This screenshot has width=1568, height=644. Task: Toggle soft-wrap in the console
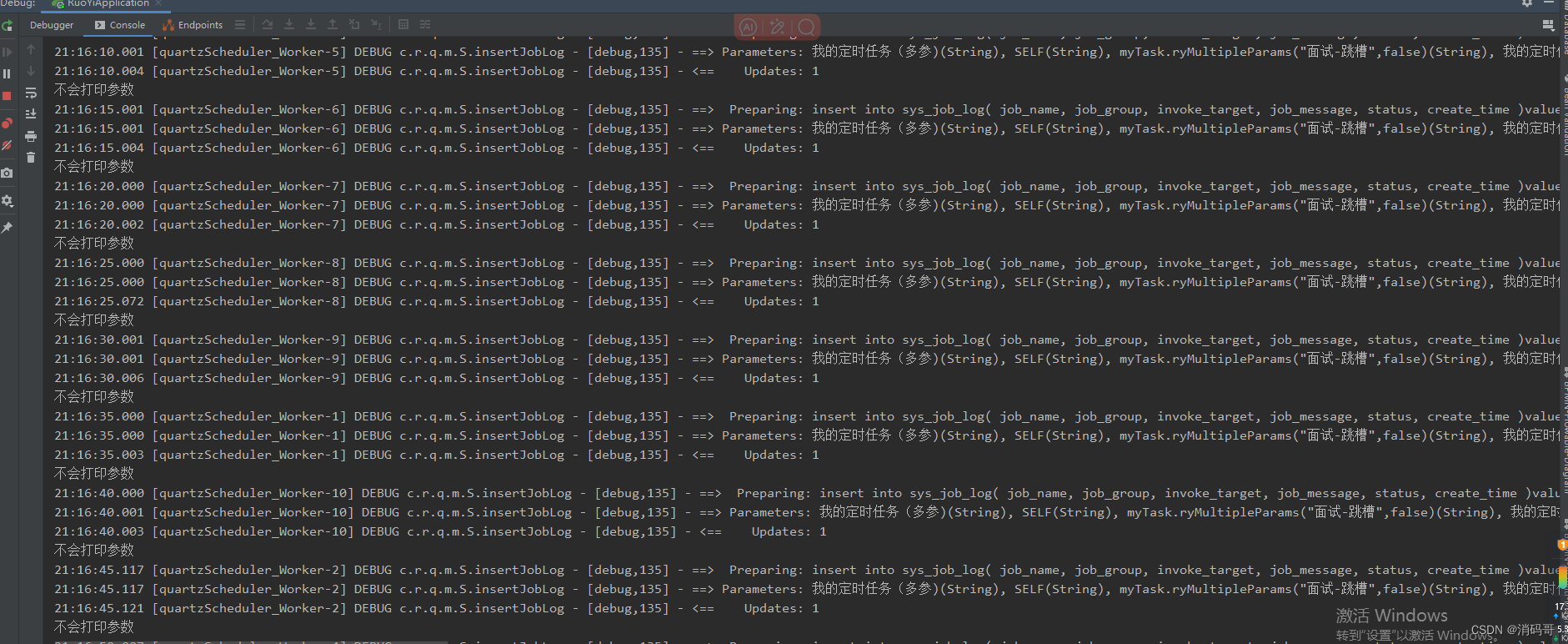[31, 93]
